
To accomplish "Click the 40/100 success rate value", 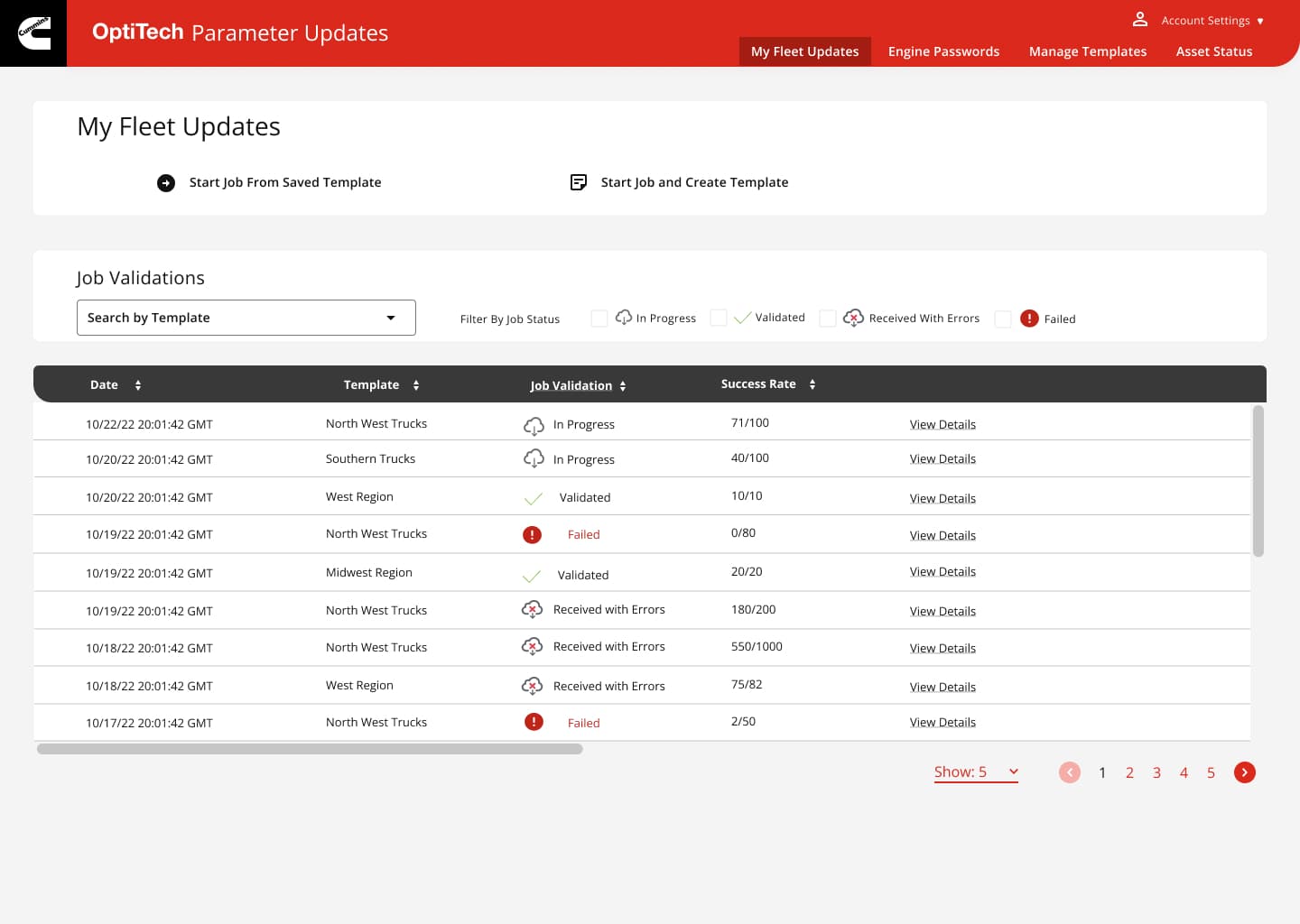I will (x=750, y=458).
